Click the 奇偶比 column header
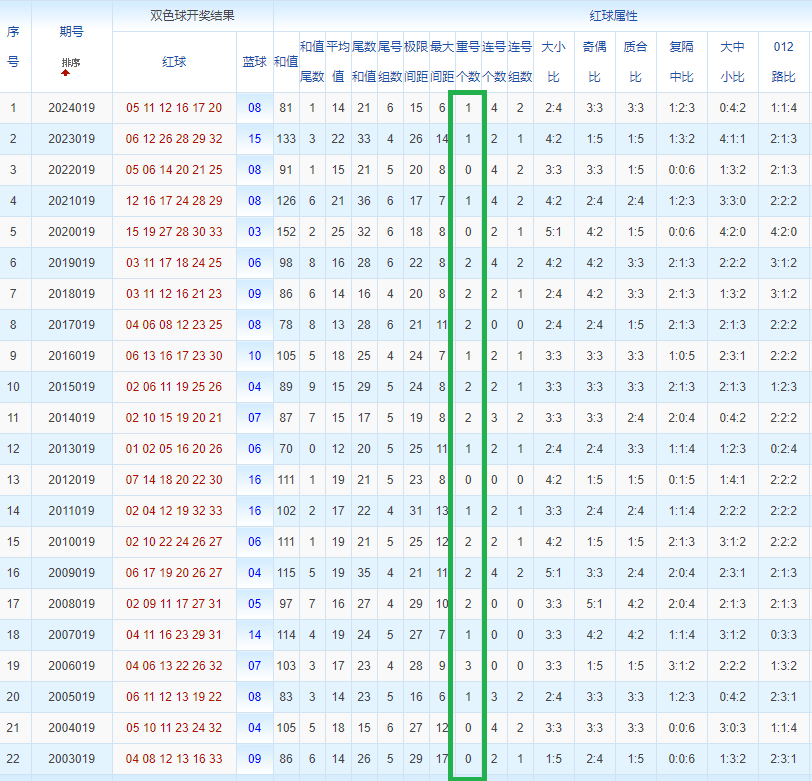This screenshot has width=812, height=781. coord(594,62)
